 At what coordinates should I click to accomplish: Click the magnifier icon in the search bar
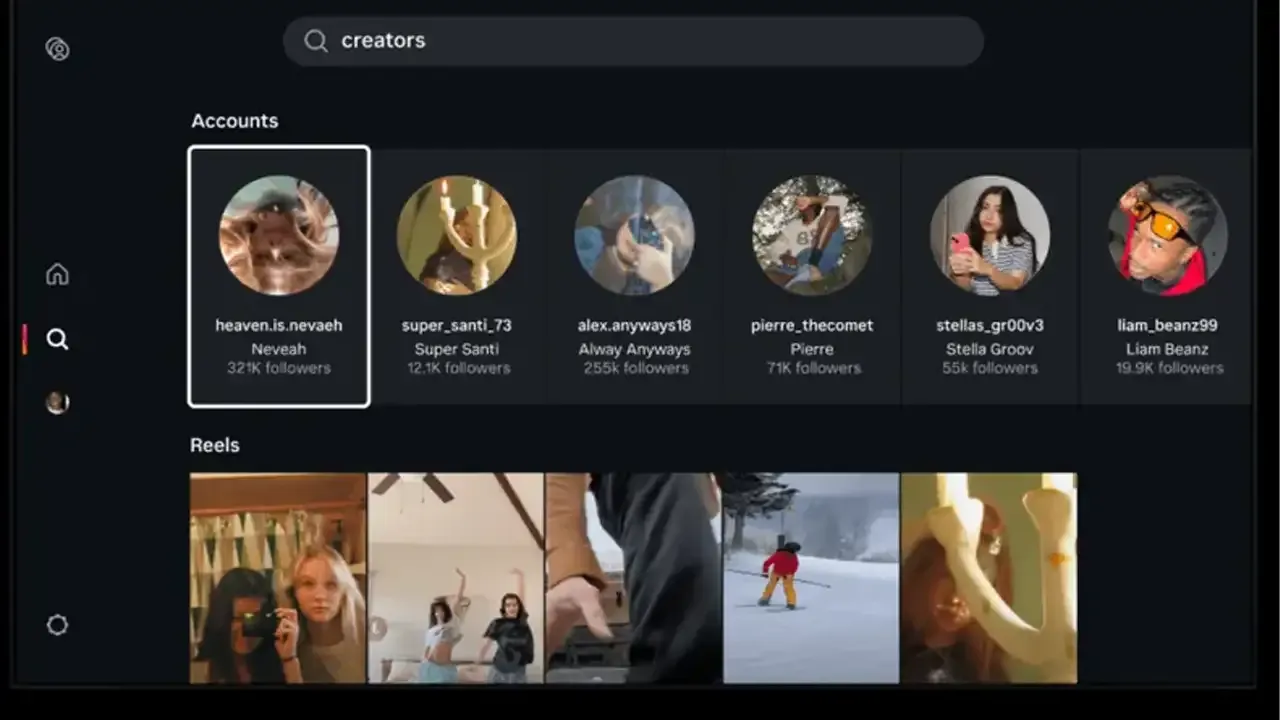tap(316, 41)
